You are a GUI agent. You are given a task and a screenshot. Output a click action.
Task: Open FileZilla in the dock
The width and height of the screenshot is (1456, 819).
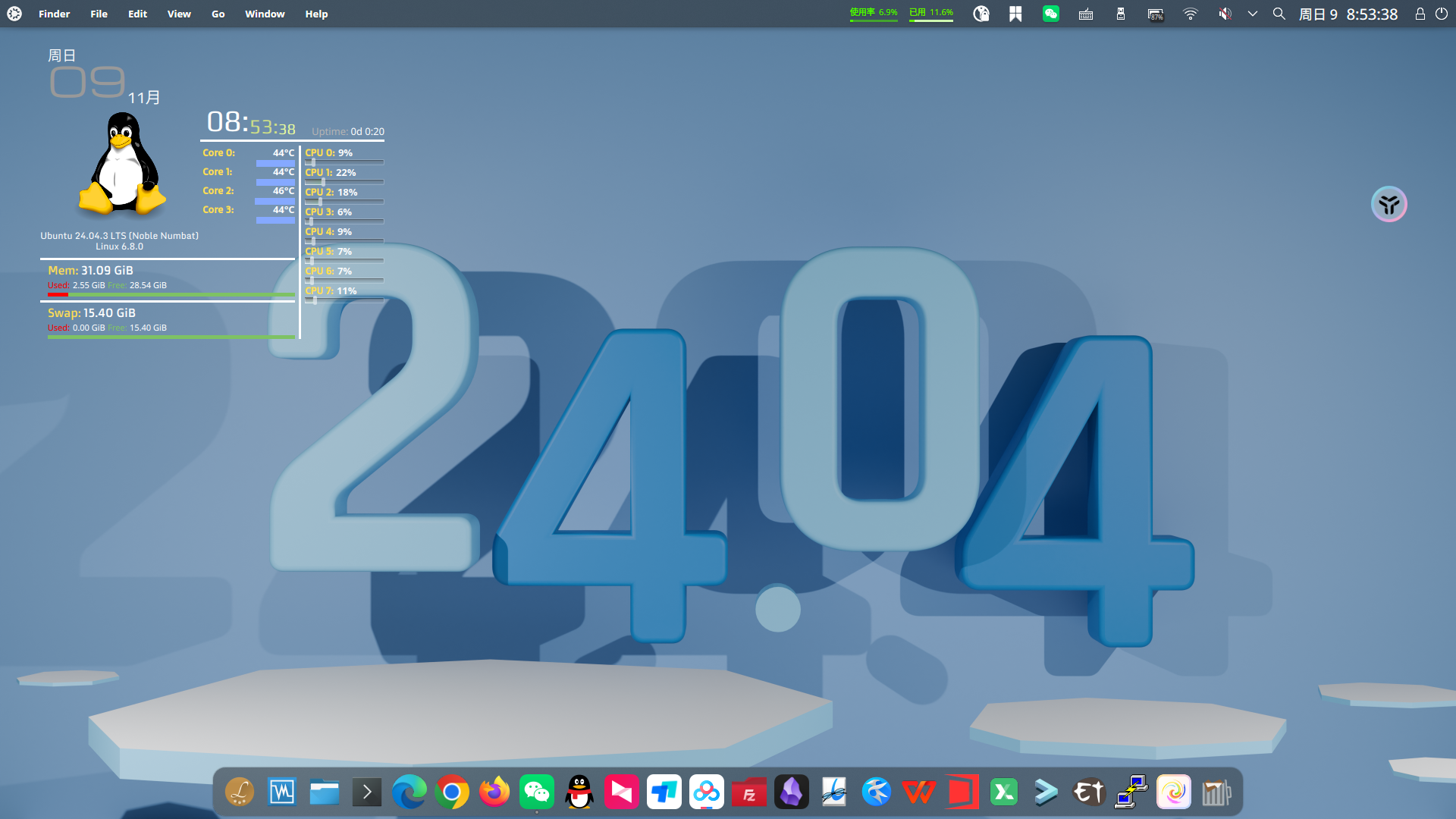[x=748, y=791]
